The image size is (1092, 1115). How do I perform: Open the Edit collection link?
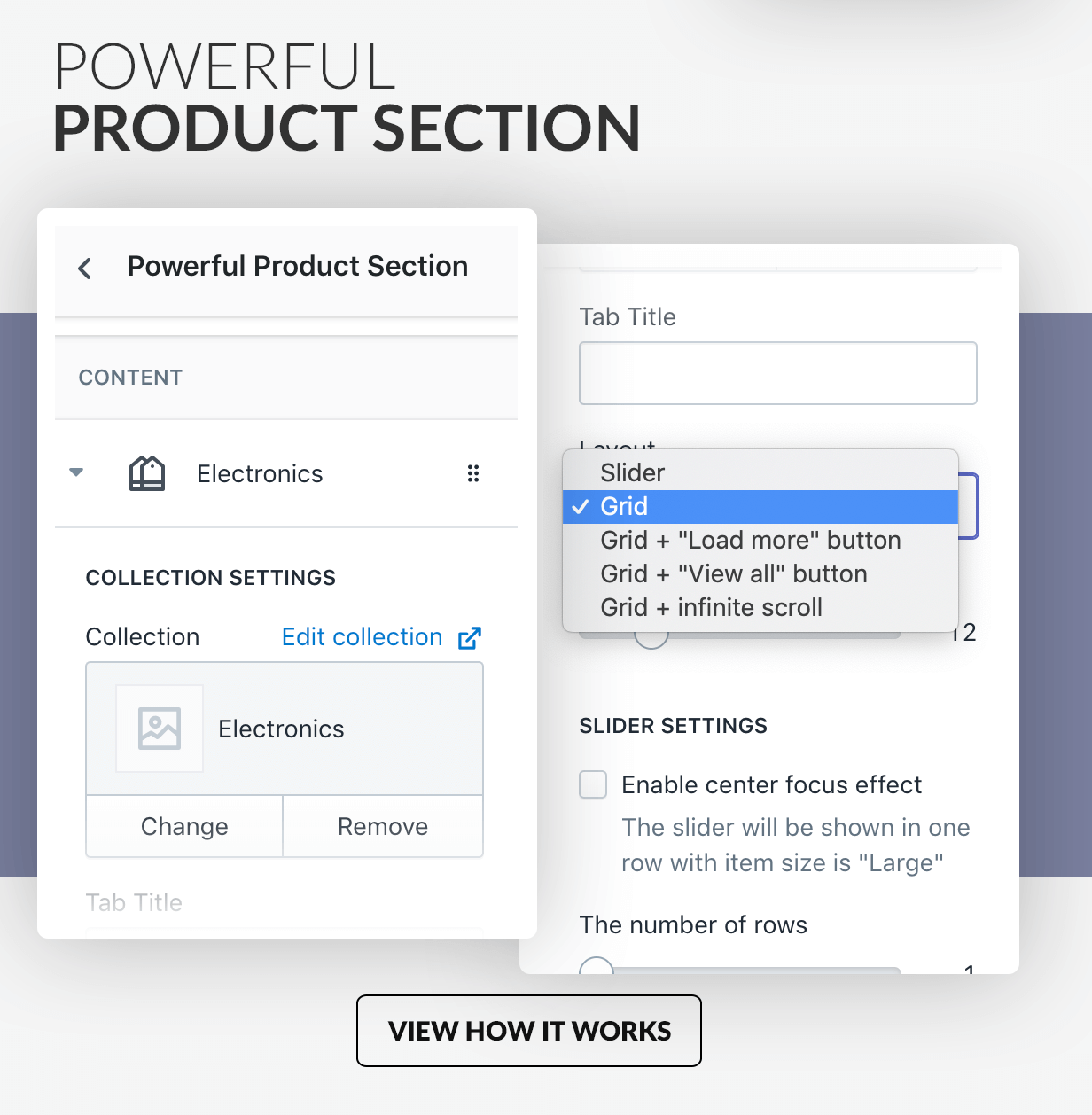[x=362, y=637]
